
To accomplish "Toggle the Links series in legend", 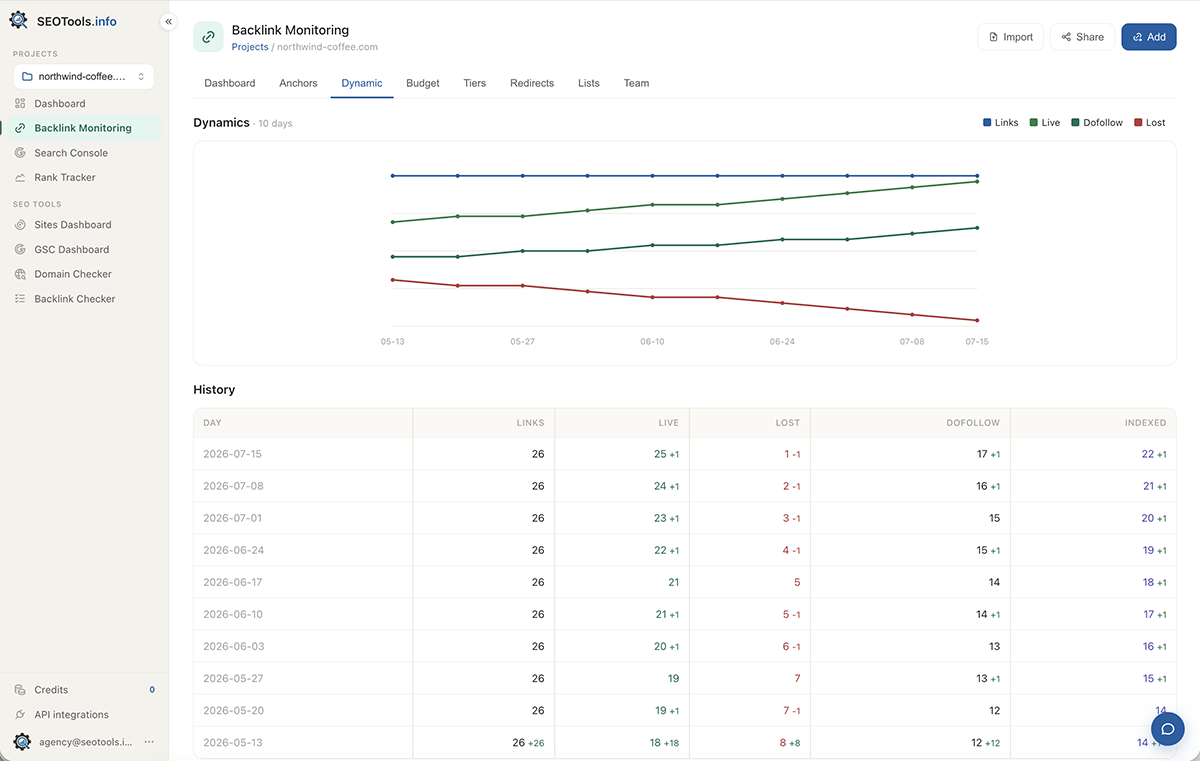I will point(1001,123).
